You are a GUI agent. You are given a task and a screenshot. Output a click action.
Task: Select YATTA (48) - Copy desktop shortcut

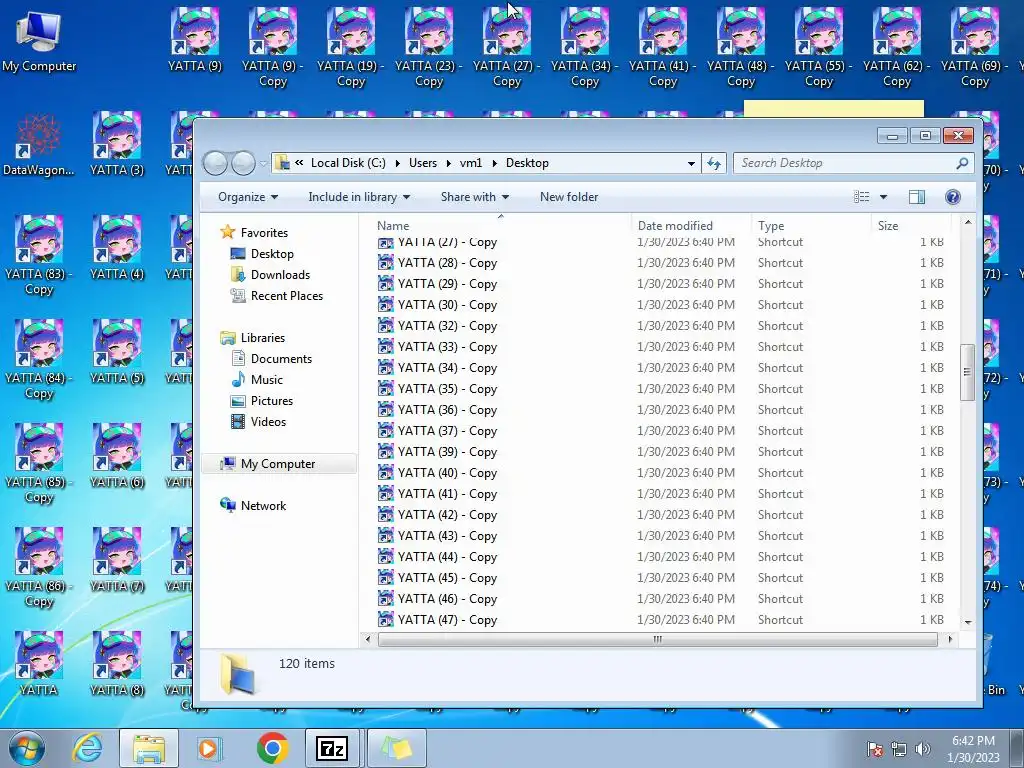[741, 48]
